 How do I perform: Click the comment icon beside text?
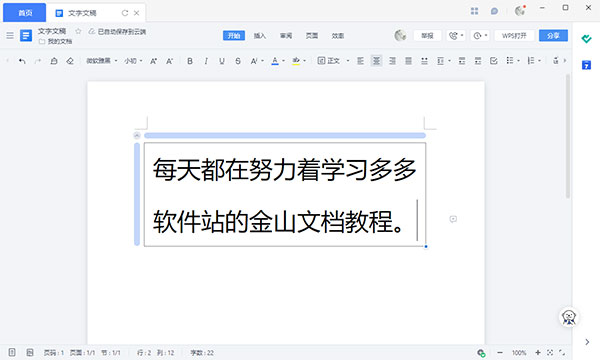[x=453, y=219]
